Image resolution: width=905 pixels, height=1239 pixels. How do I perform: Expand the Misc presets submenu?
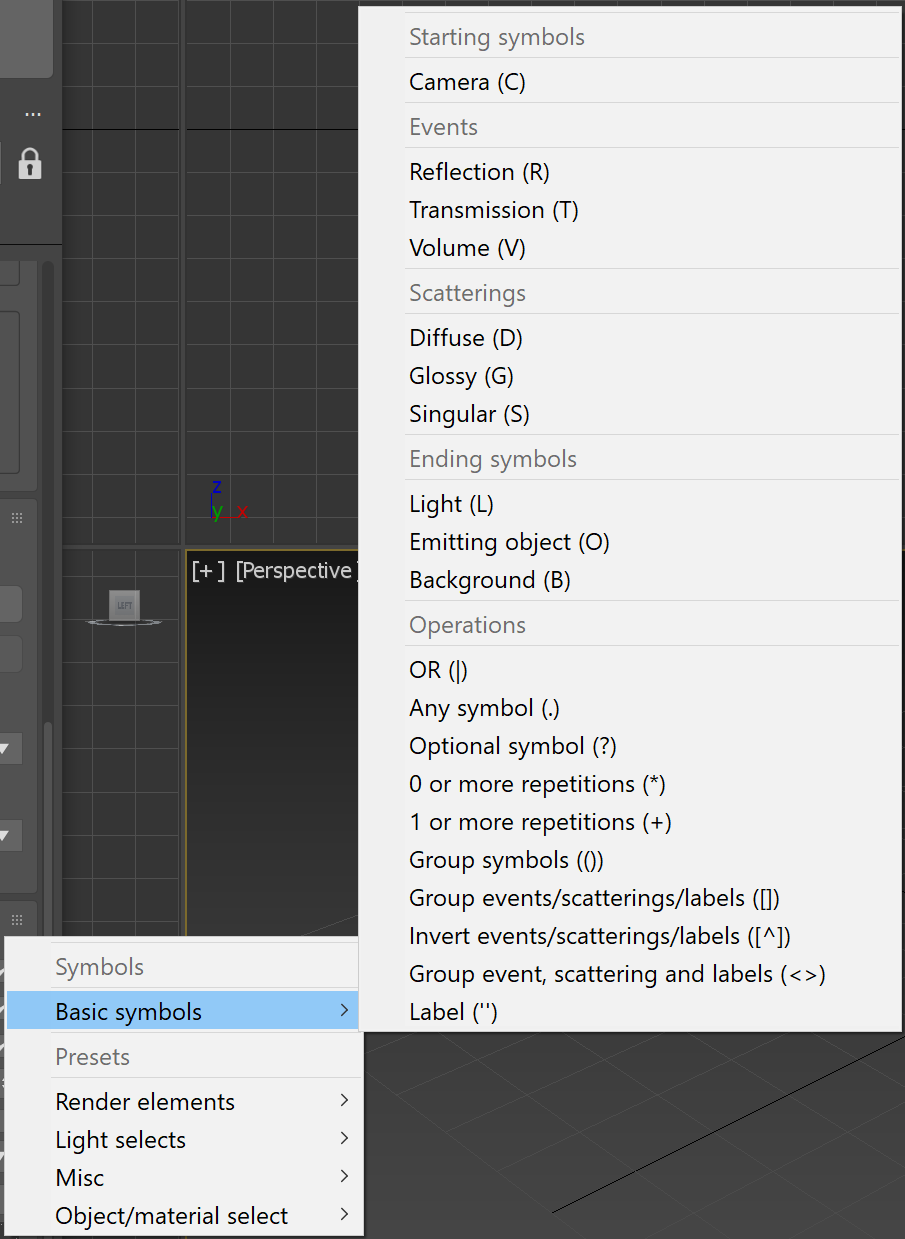[79, 1177]
